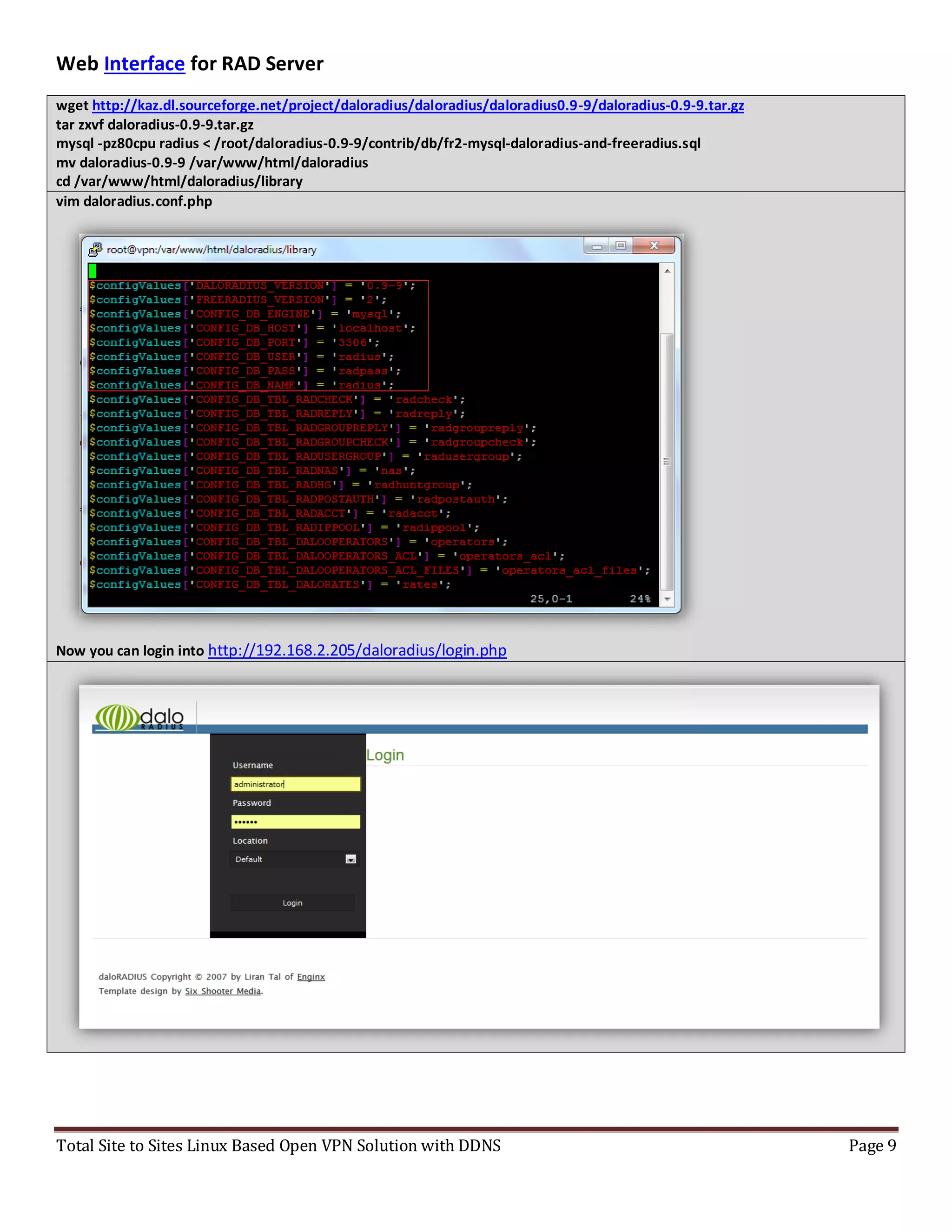Image resolution: width=952 pixels, height=1232 pixels.
Task: Click the terminal line with CONFIG_DB_PASS
Action: [x=245, y=371]
